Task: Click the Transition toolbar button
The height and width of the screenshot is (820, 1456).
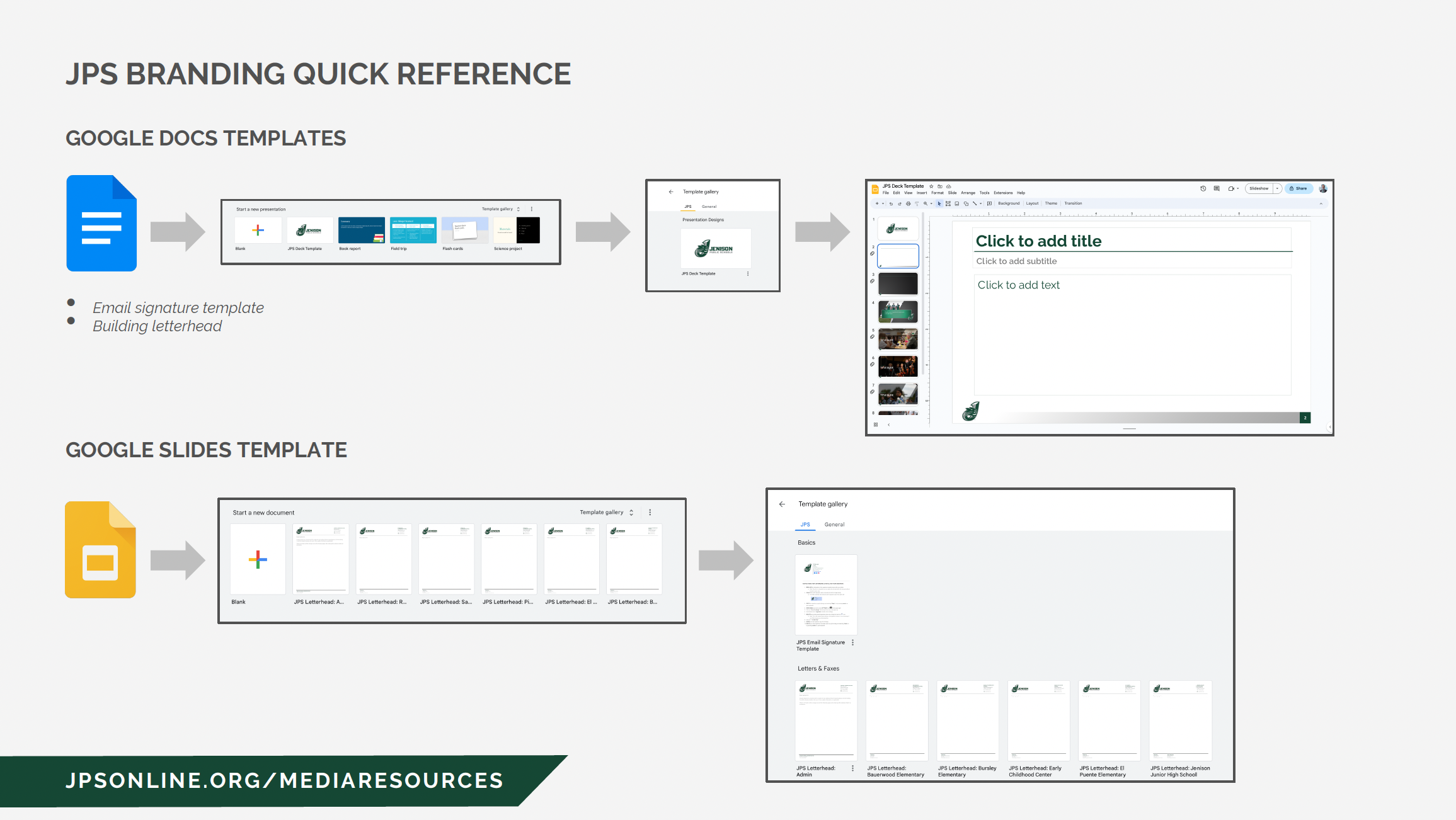Action: pyautogui.click(x=1073, y=203)
